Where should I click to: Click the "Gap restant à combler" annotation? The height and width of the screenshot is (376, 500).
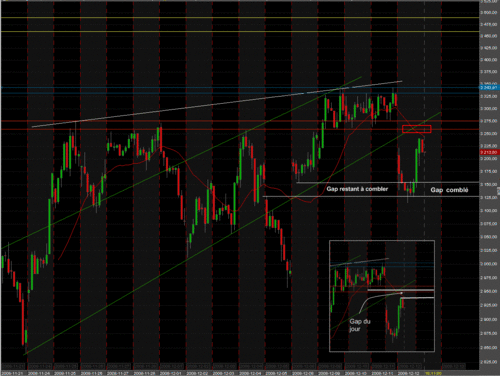coord(357,189)
